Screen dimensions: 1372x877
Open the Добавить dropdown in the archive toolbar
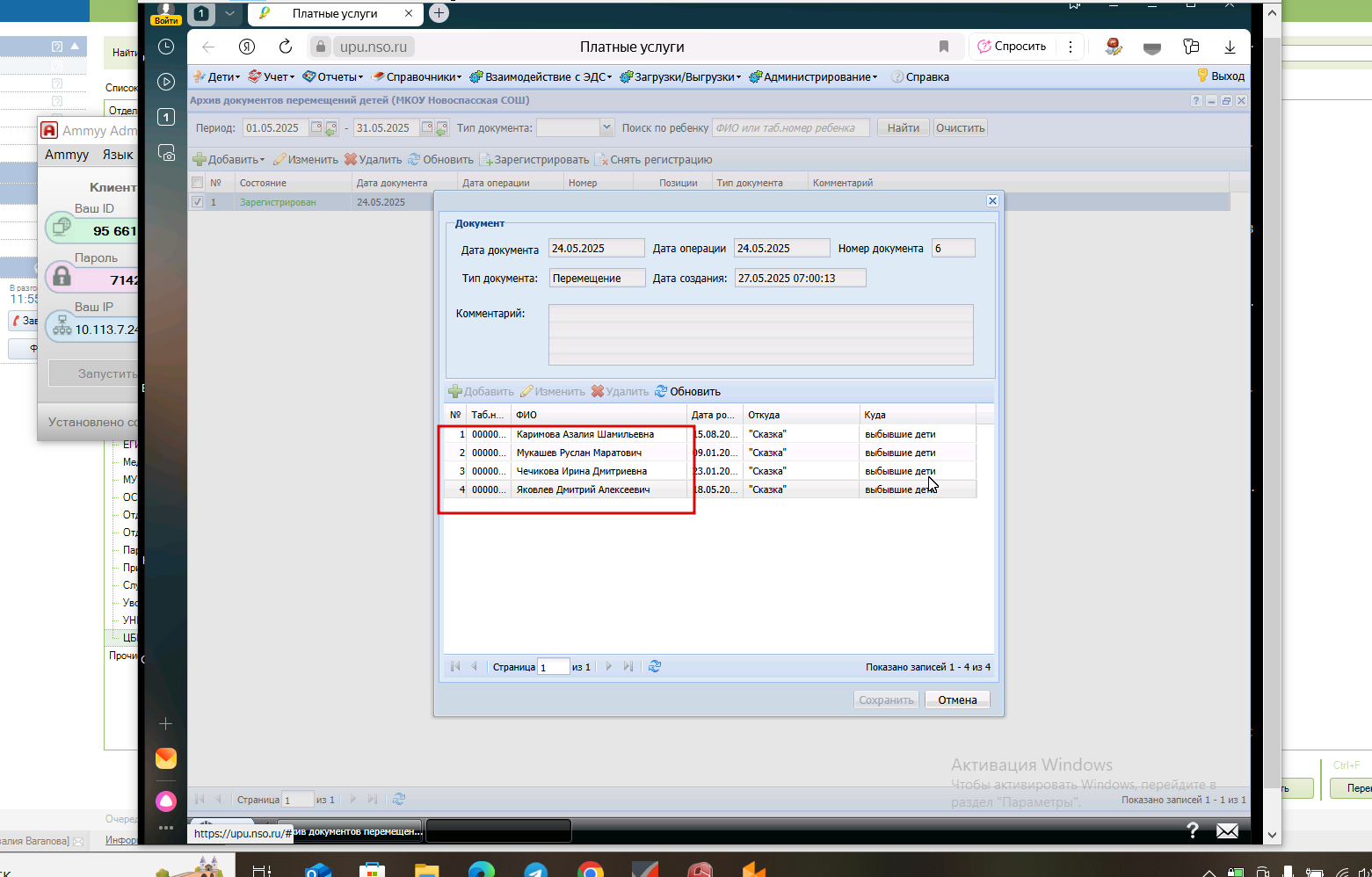[x=229, y=159]
